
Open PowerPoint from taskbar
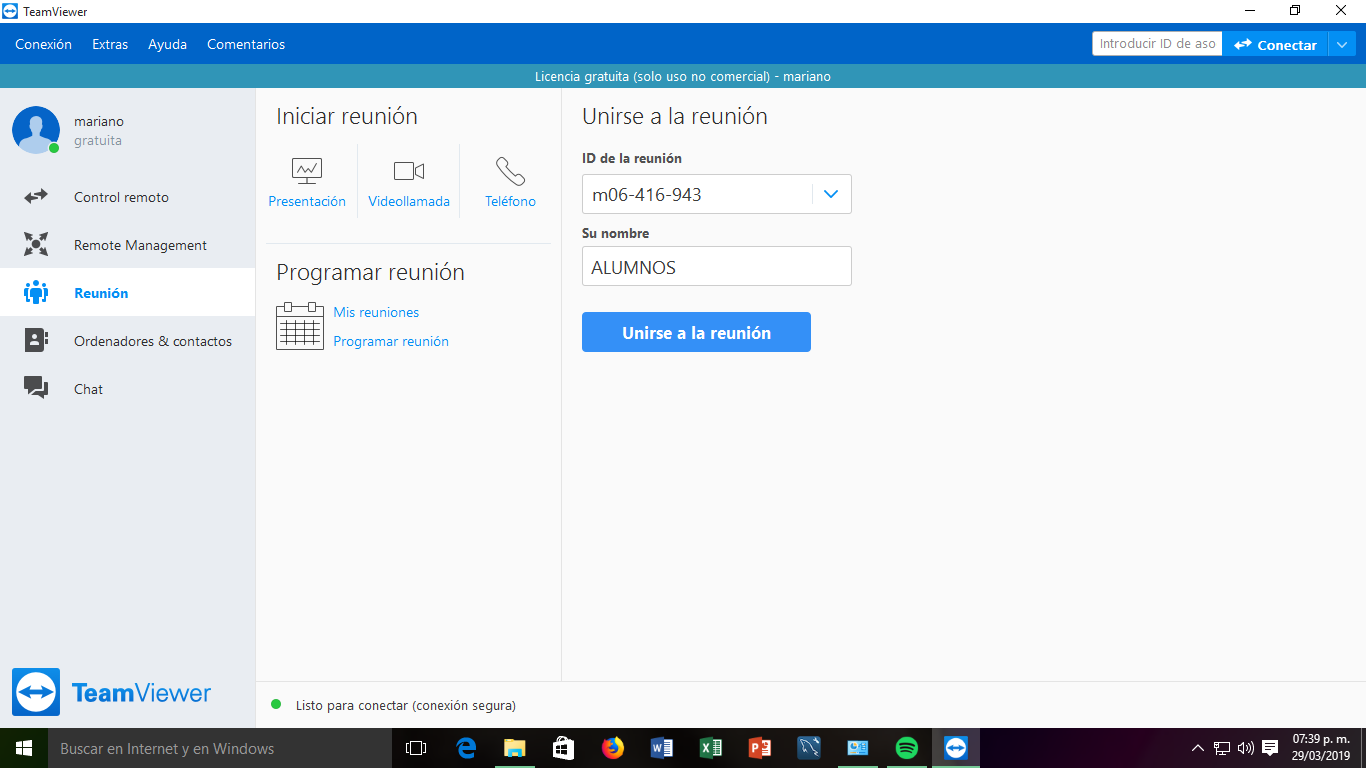(760, 748)
